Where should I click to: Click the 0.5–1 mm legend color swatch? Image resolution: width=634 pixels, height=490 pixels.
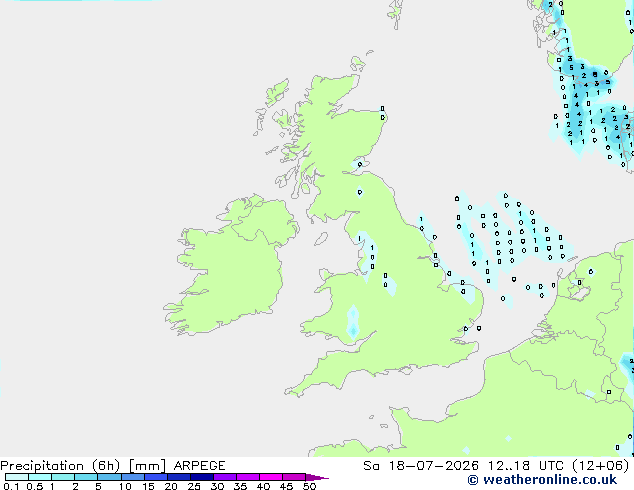[x=40, y=477]
